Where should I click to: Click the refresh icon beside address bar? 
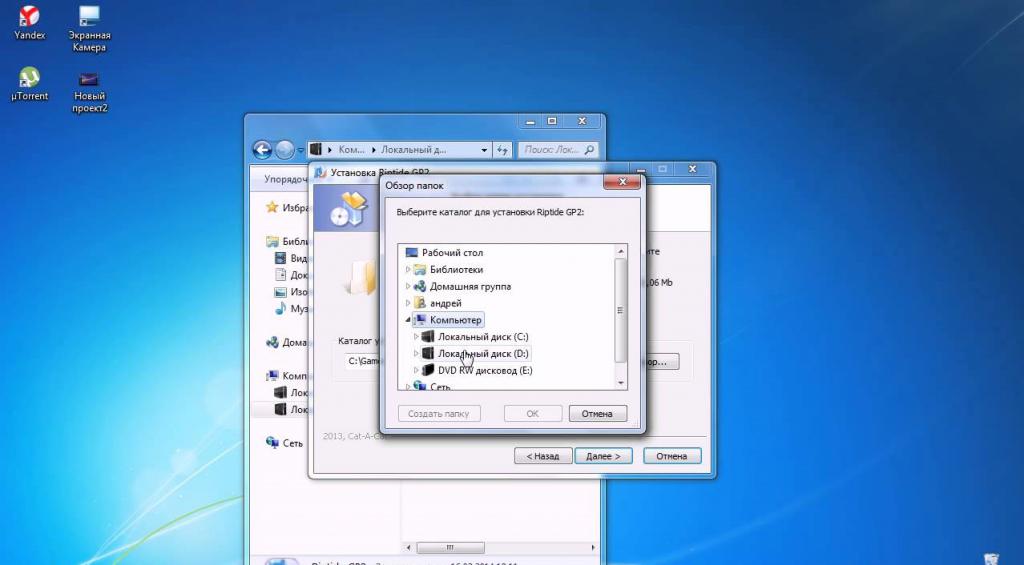click(502, 150)
